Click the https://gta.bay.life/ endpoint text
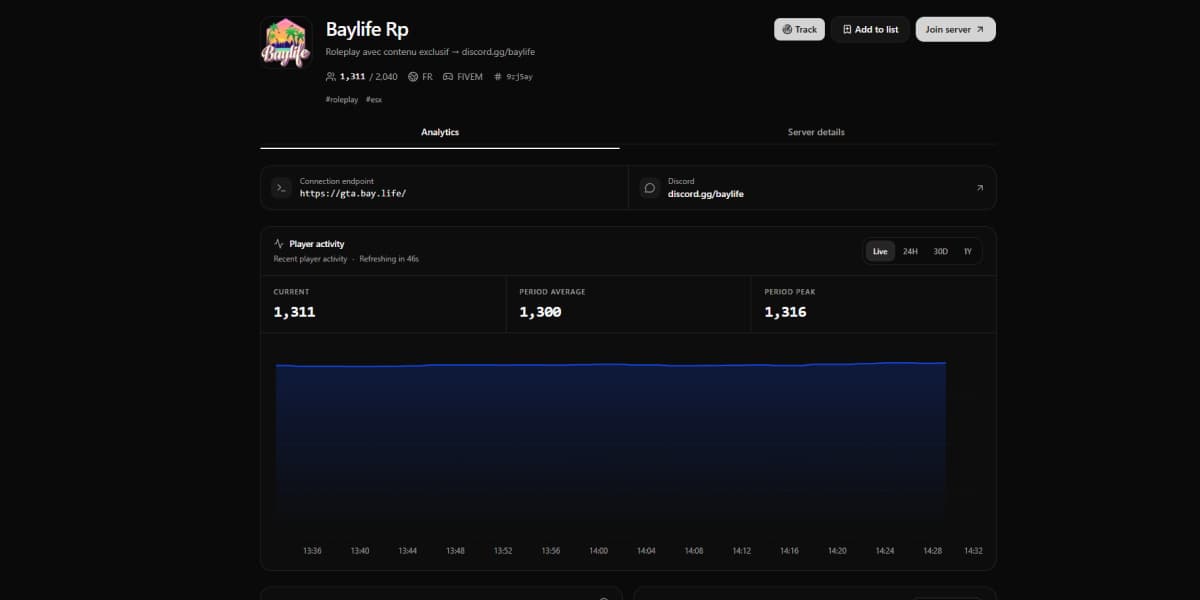1200x600 pixels. (x=353, y=193)
